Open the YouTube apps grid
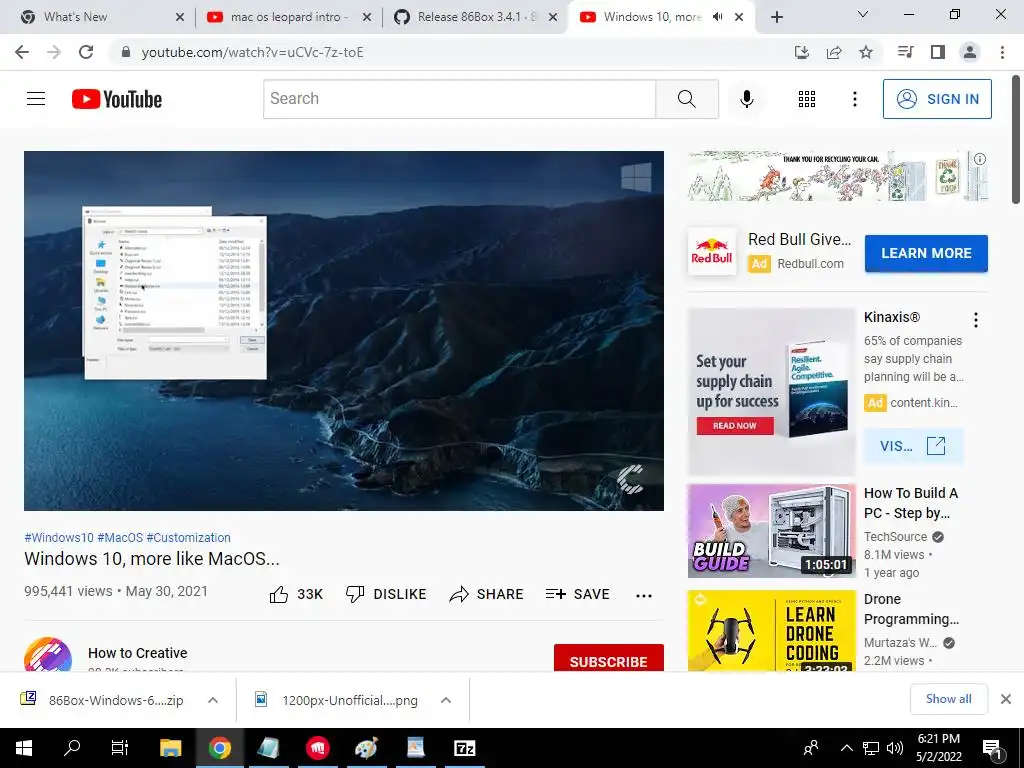 pos(807,99)
